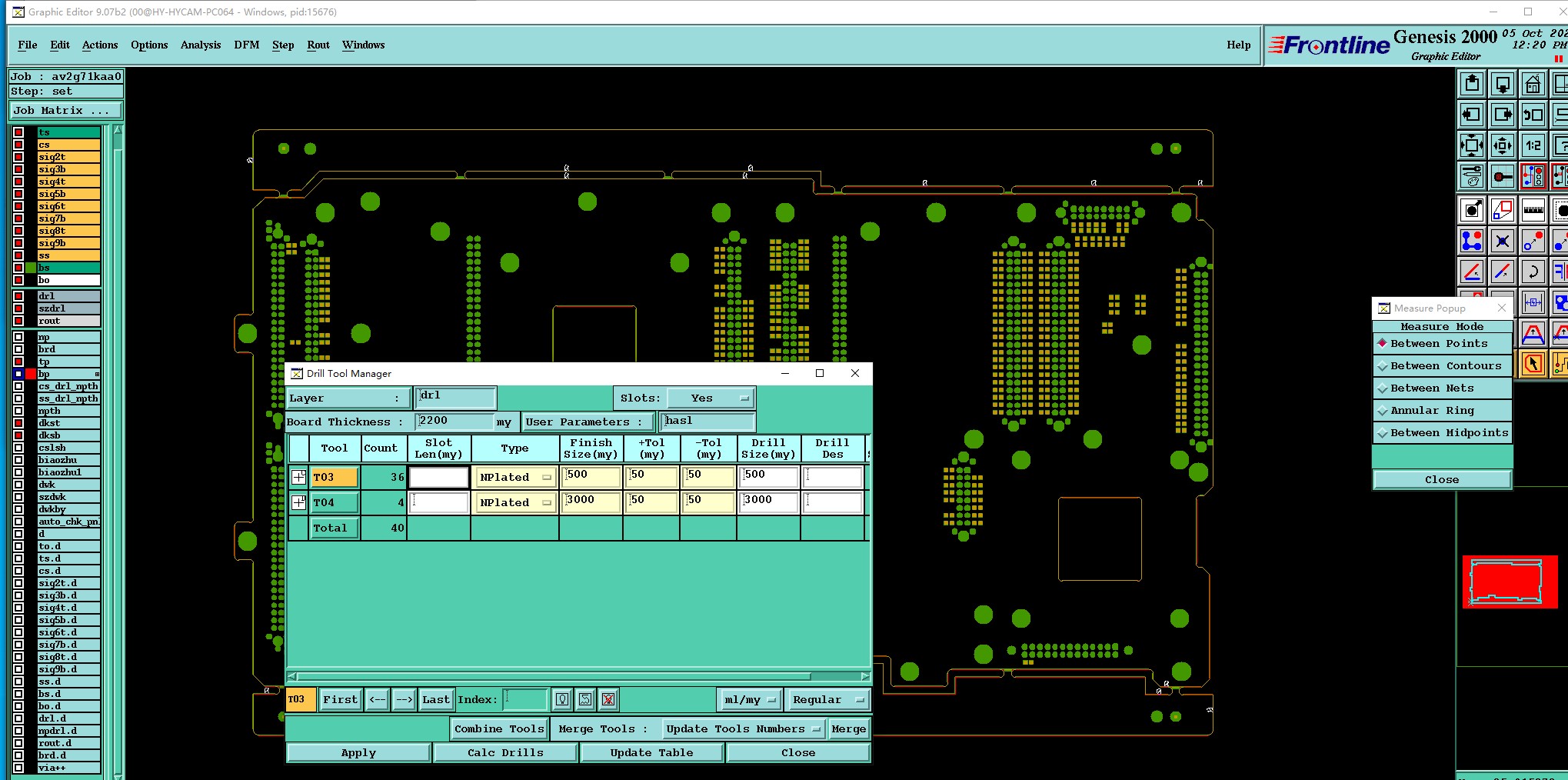Click the pan right icon
Viewport: 1568px width, 780px height.
(x=1503, y=115)
